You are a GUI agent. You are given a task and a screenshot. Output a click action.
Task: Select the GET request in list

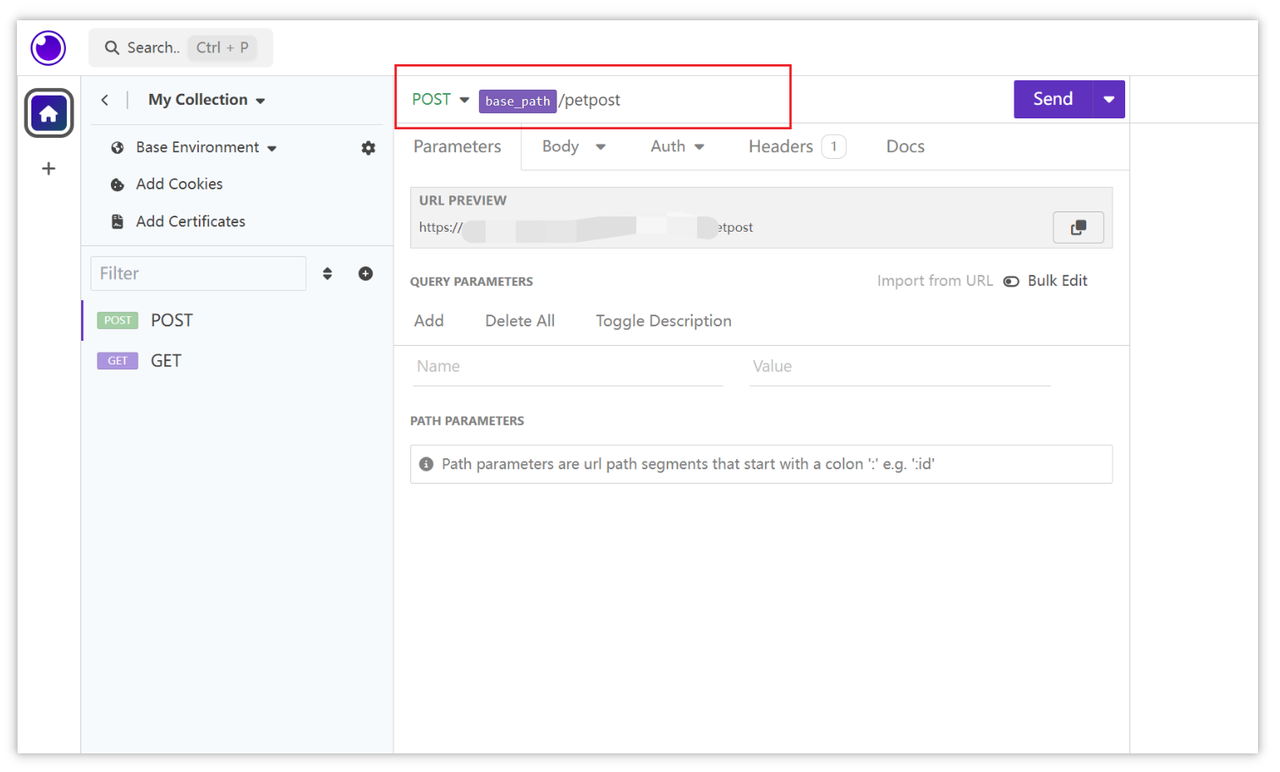(238, 361)
